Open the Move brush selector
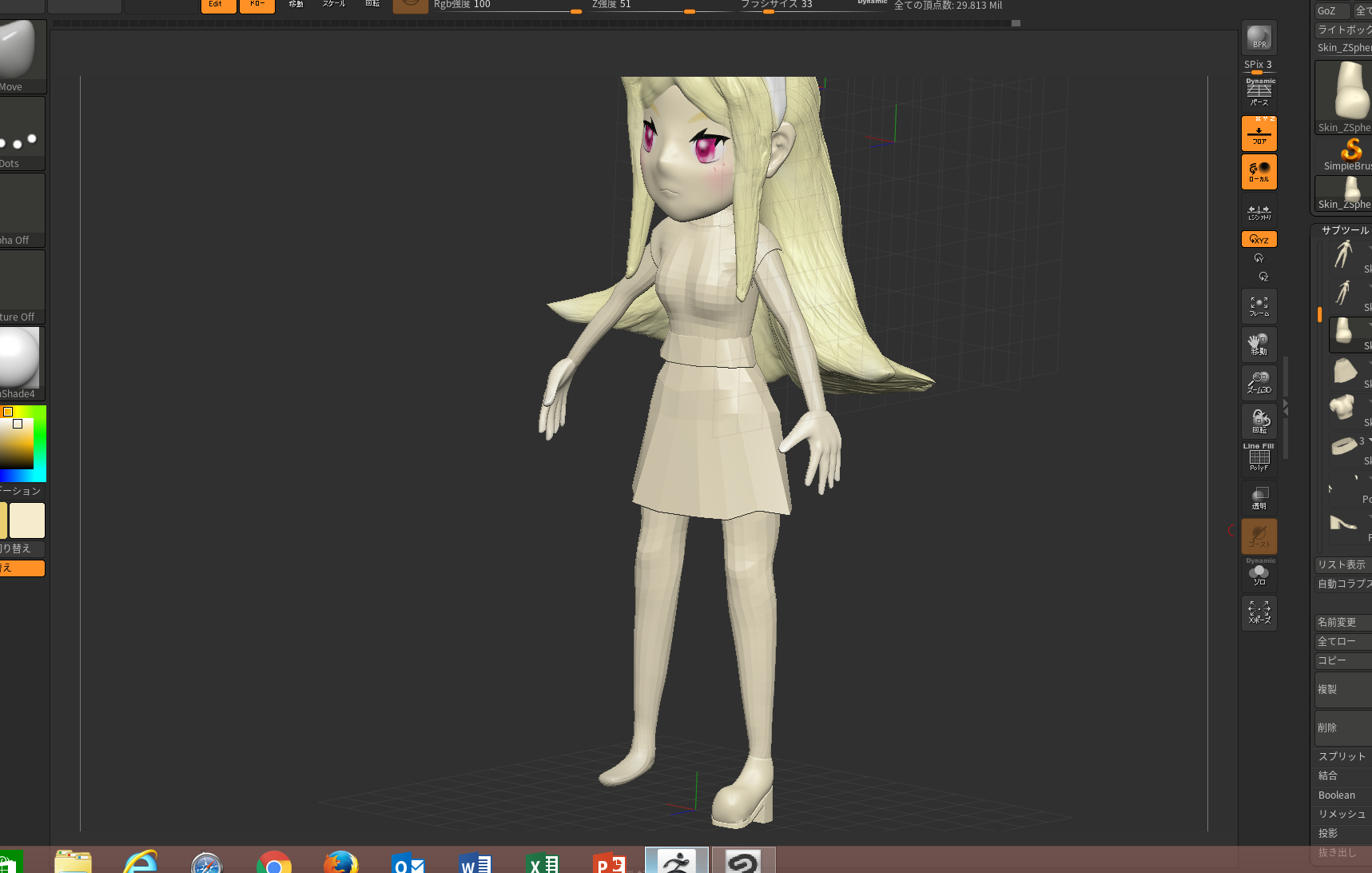This screenshot has height=873, width=1372. (x=22, y=56)
